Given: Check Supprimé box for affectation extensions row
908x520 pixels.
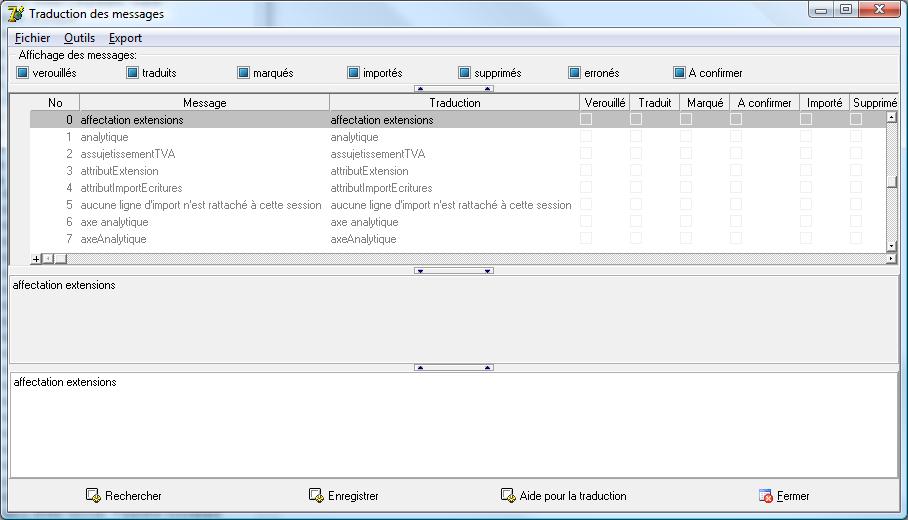Looking at the screenshot, I should point(856,119).
